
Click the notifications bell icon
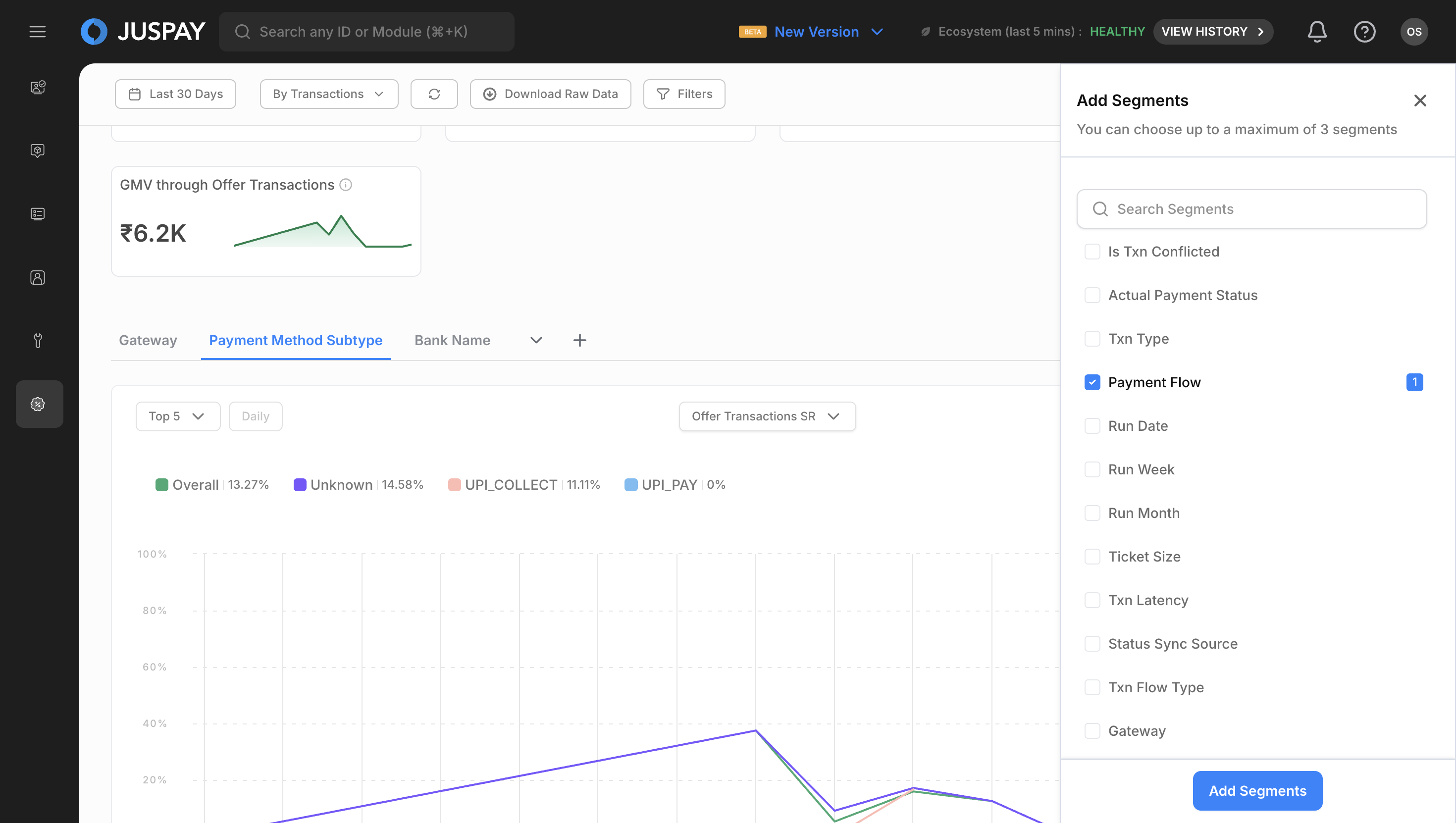point(1316,32)
